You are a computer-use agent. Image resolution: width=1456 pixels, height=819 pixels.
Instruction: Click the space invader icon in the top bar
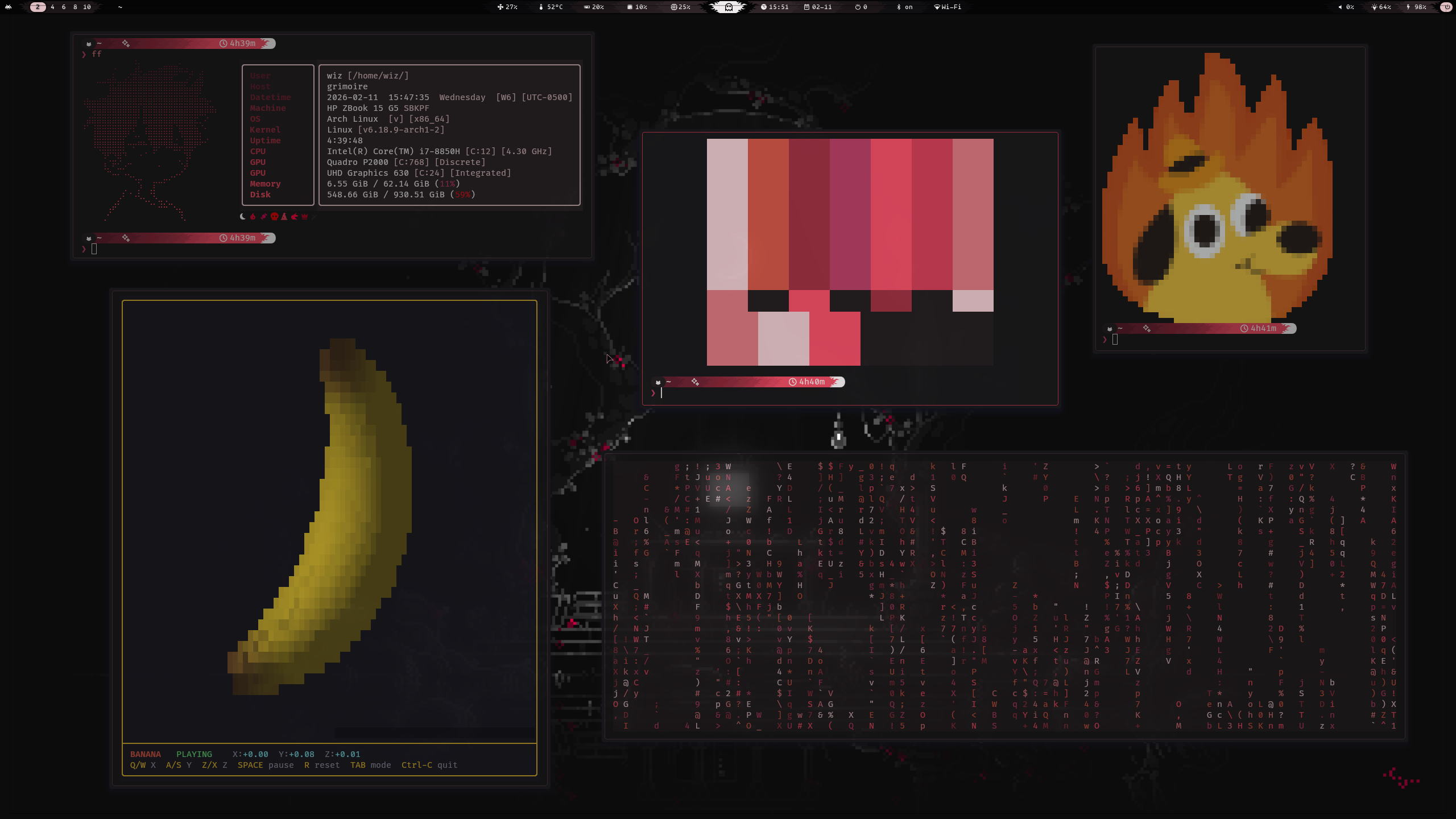(x=8, y=7)
